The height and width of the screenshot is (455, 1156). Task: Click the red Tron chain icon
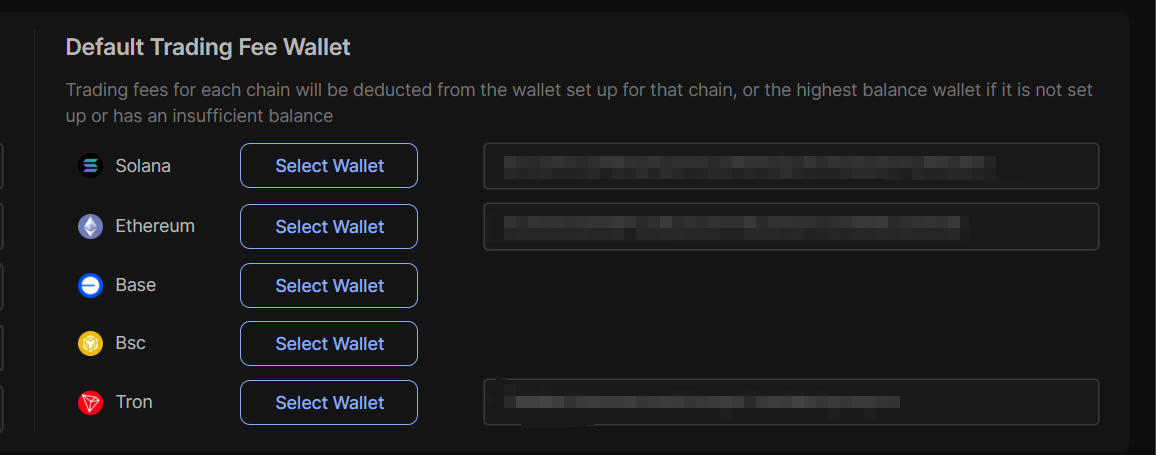(x=90, y=403)
